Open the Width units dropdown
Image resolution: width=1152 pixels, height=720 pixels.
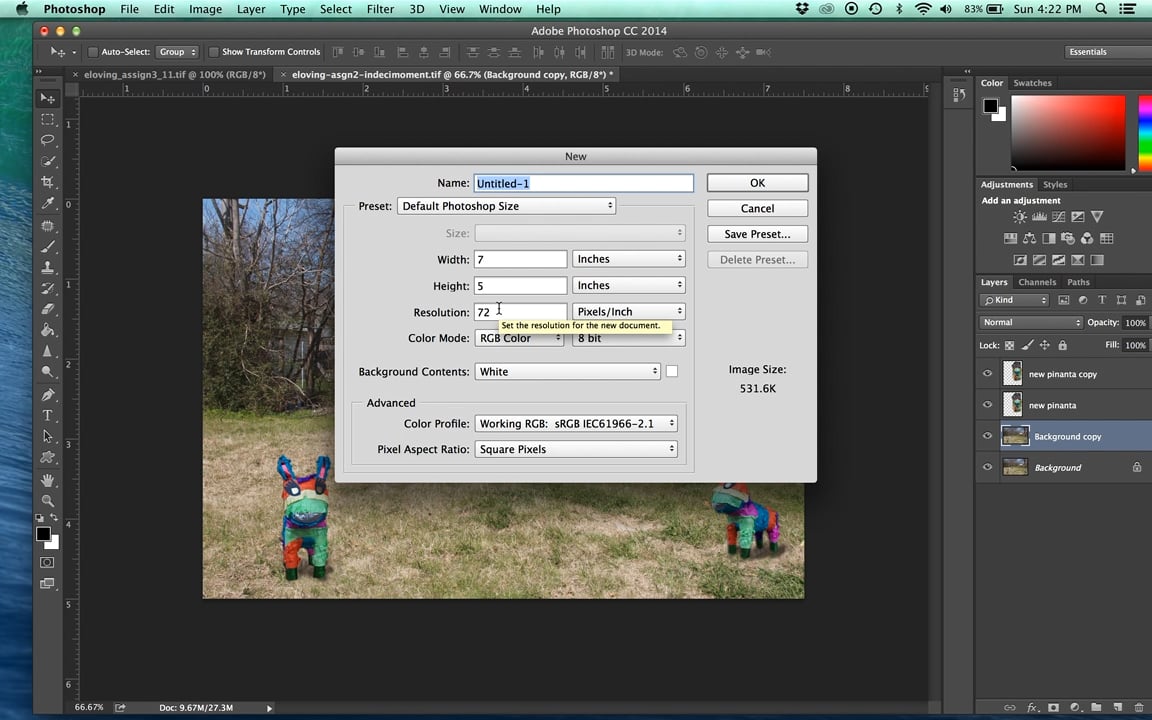[x=629, y=259]
